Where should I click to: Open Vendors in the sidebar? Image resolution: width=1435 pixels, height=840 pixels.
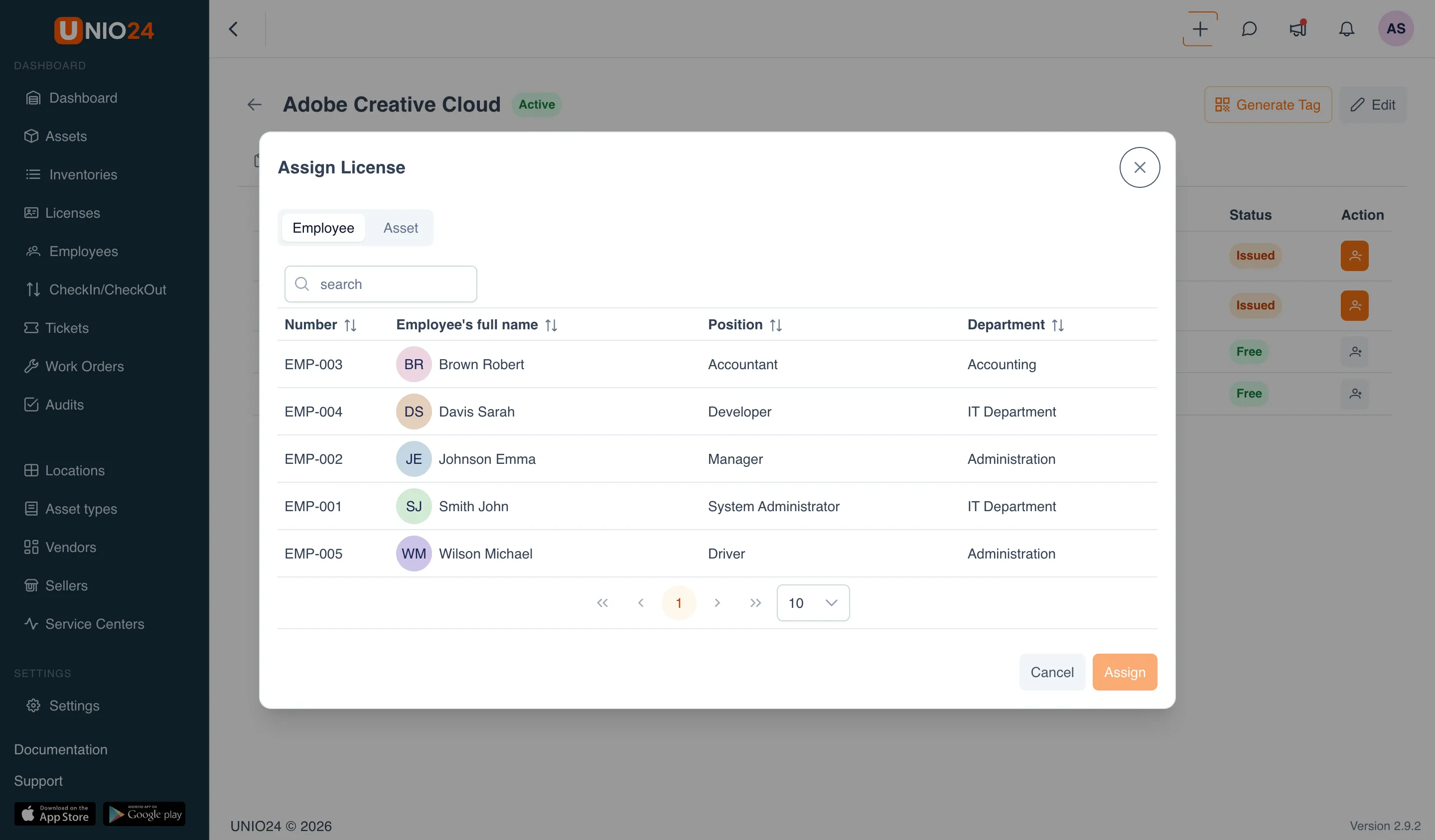[x=60, y=547]
